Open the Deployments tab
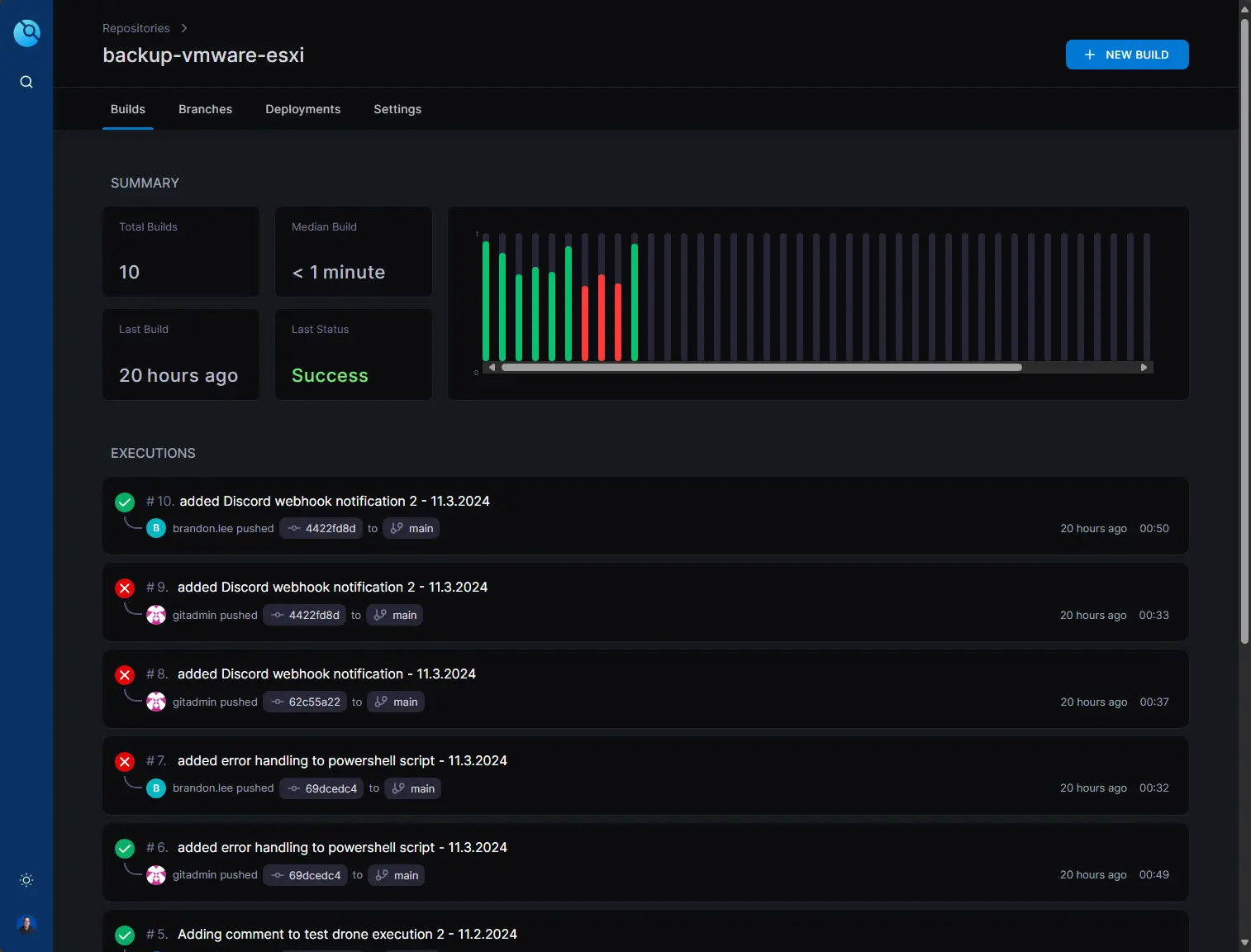1251x952 pixels. pos(302,109)
